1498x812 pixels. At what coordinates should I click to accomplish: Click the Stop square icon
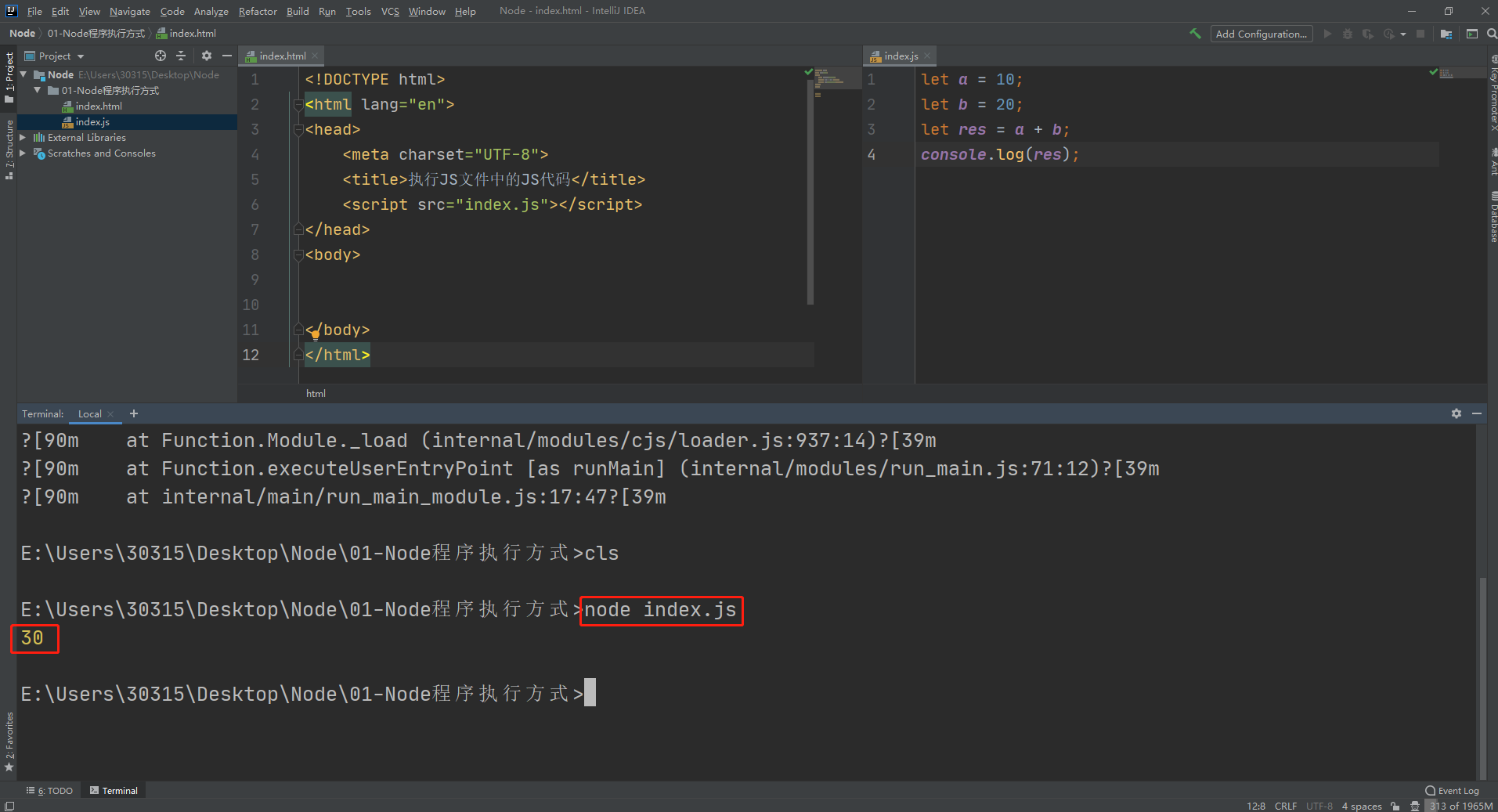point(1420,34)
